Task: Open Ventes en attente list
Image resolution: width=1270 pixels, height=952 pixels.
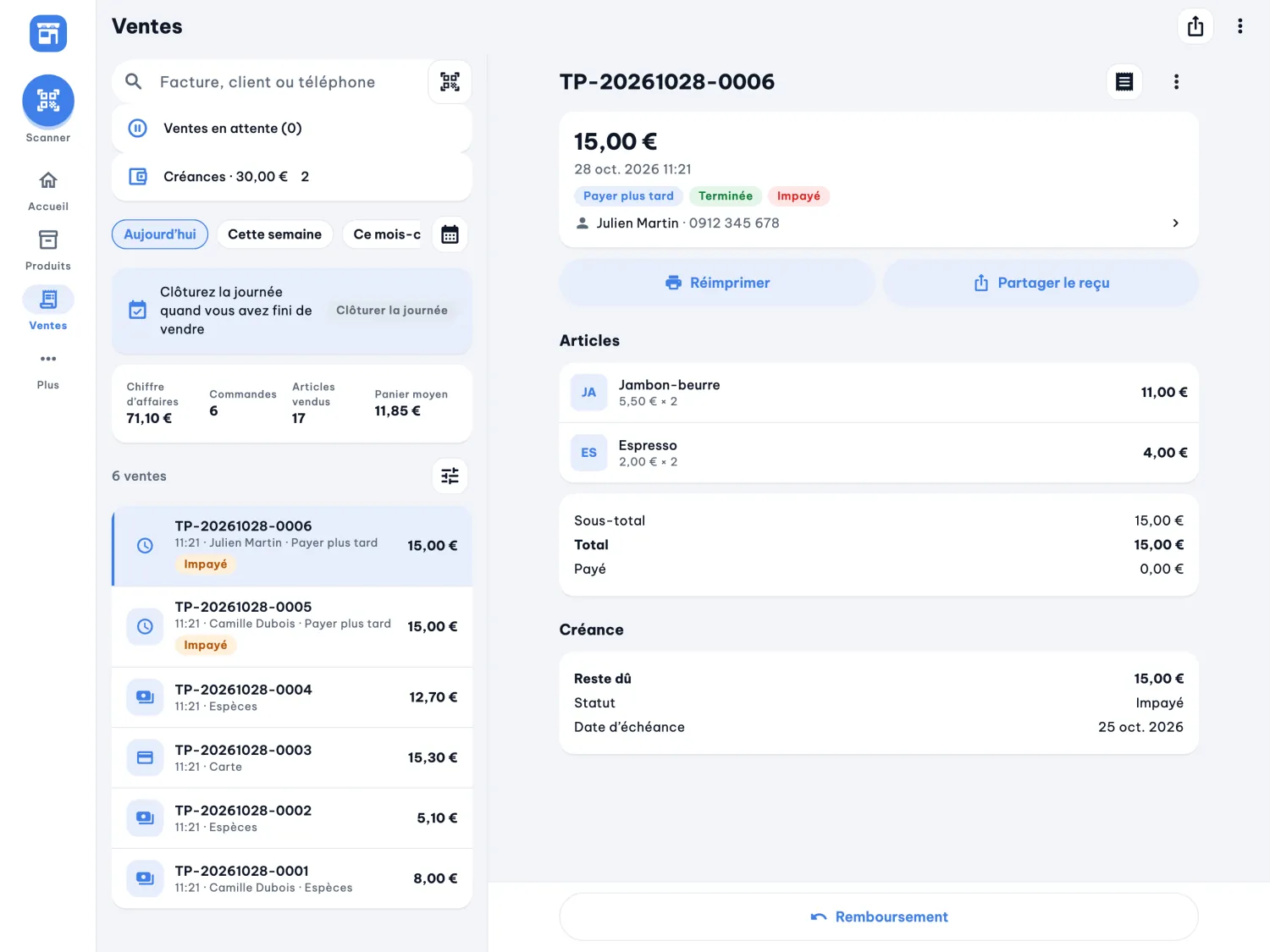Action: [291, 129]
